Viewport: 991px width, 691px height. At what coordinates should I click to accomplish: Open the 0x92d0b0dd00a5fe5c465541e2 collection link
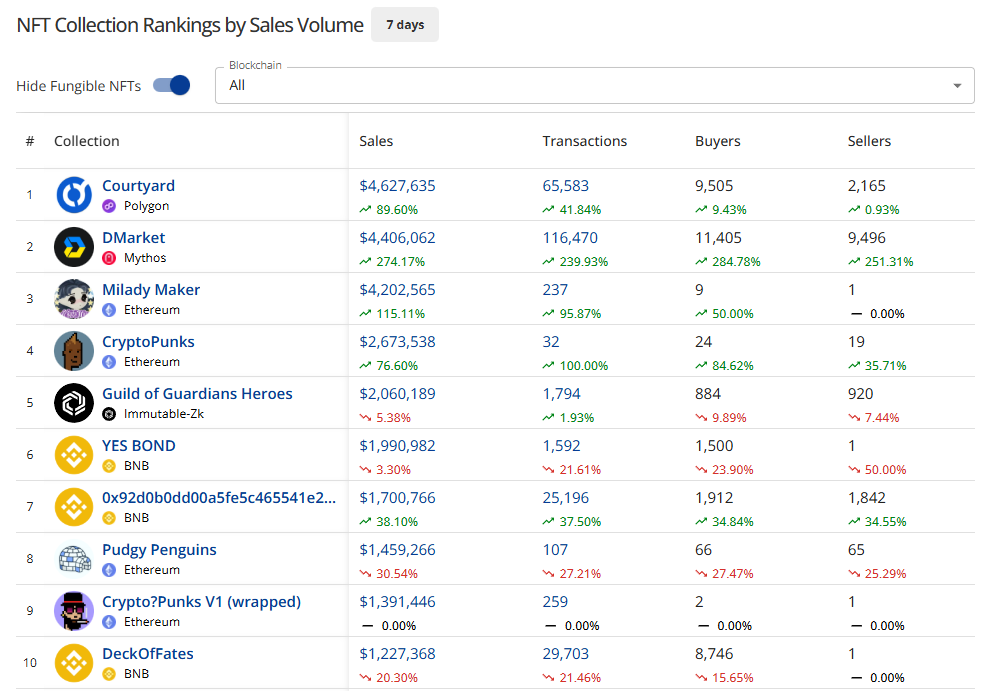(219, 498)
